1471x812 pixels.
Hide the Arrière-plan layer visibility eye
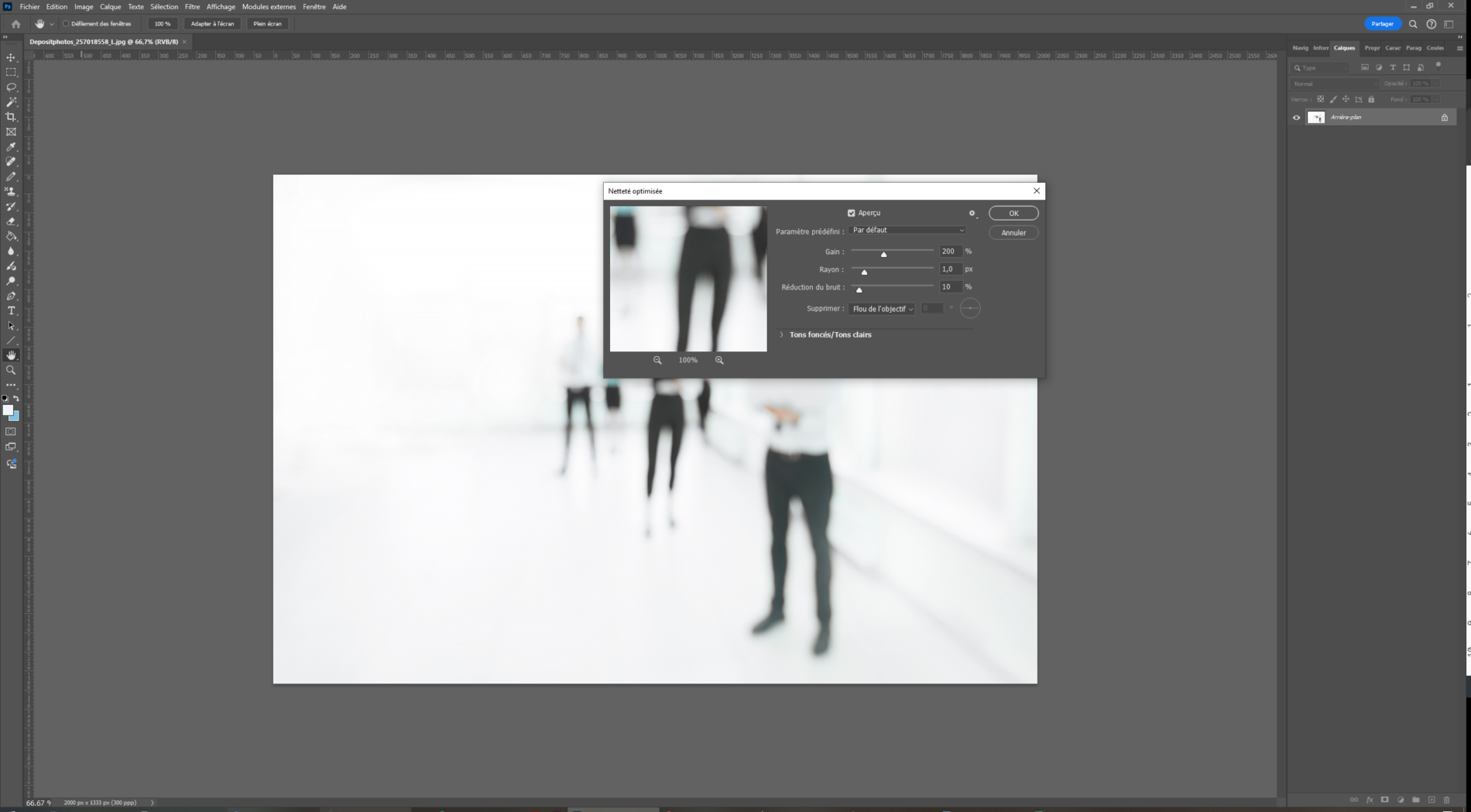[1297, 118]
